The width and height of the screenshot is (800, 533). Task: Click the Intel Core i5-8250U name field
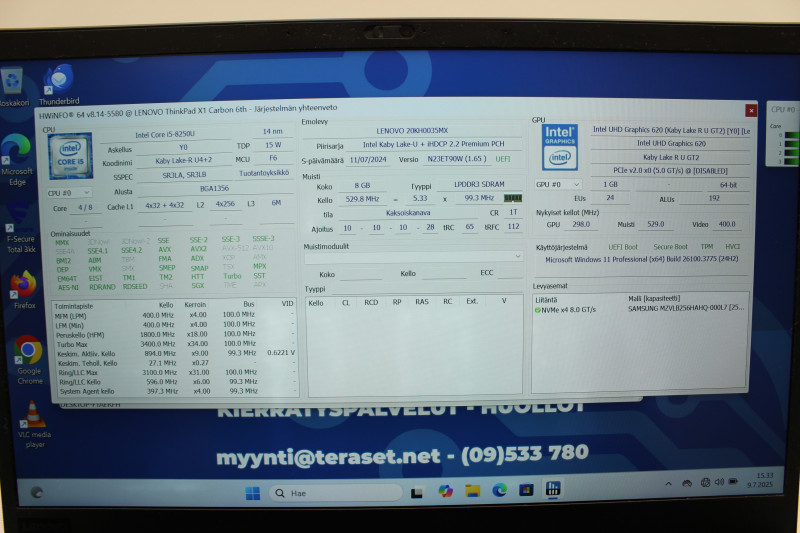pos(165,135)
